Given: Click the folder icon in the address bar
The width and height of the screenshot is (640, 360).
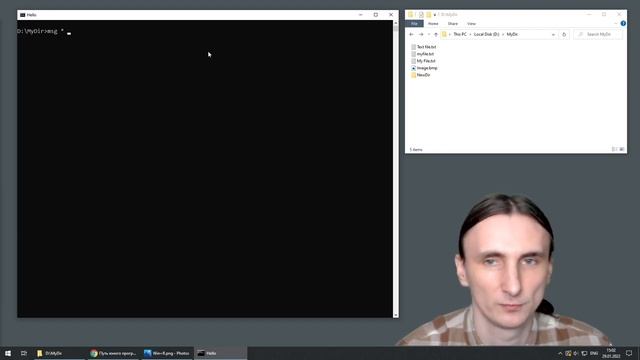Looking at the screenshot, I should tap(444, 34).
